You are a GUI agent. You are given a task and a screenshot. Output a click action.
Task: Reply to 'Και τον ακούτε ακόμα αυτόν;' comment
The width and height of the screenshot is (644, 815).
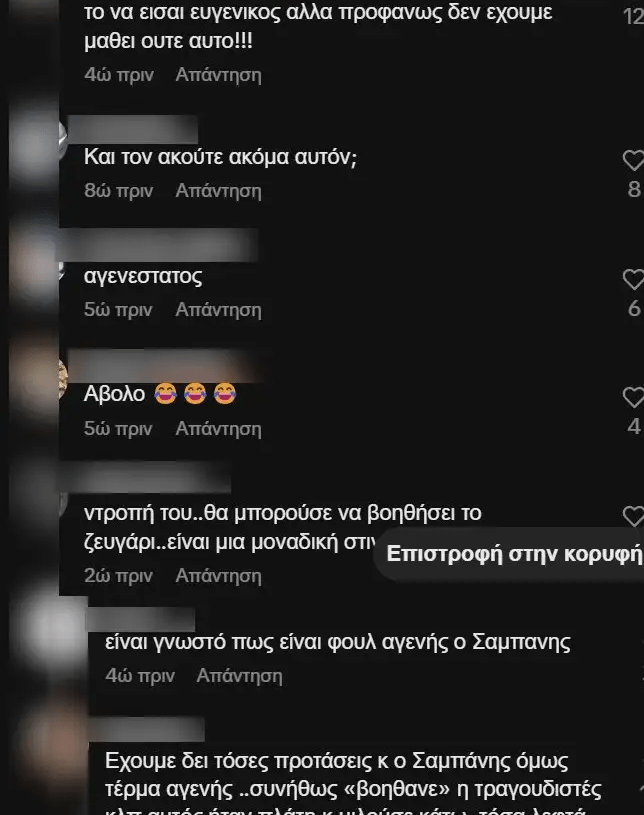(x=218, y=191)
